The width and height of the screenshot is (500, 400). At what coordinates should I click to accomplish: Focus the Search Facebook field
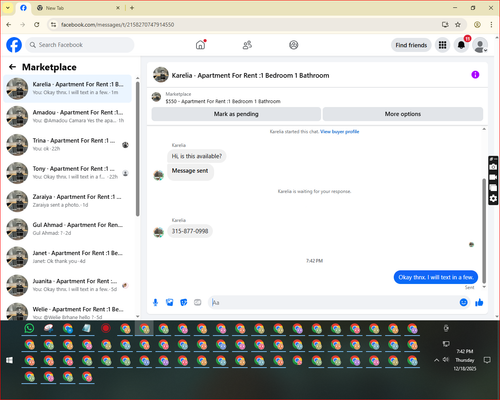click(x=80, y=45)
